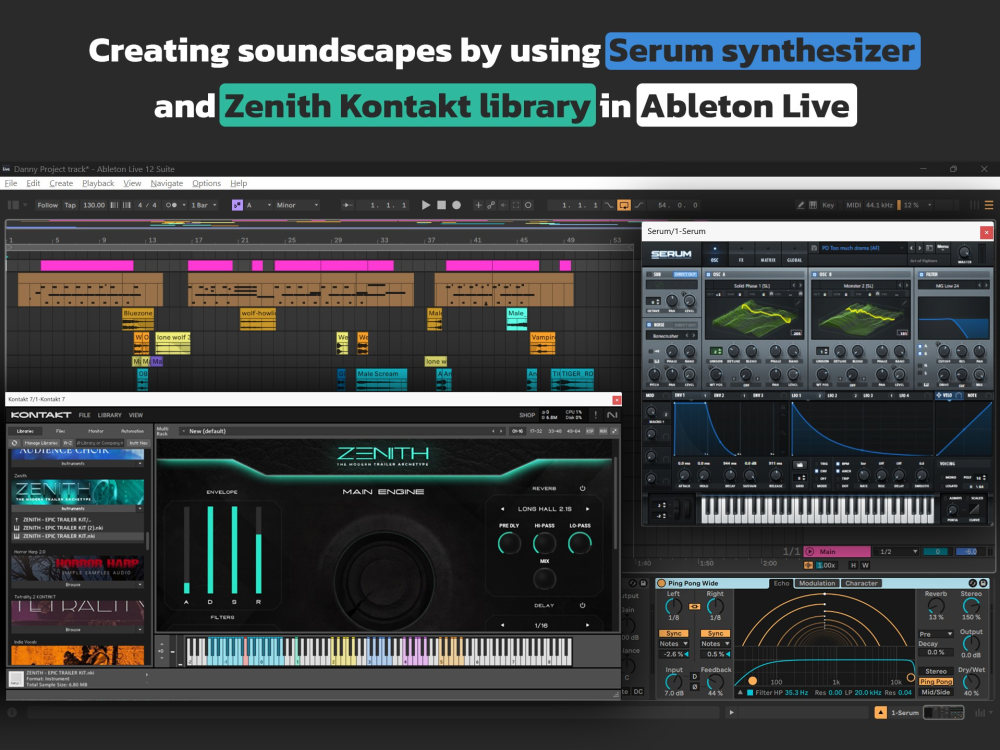Click the MIDI map mode button
The width and height of the screenshot is (1000, 750).
pyautogui.click(x=853, y=205)
